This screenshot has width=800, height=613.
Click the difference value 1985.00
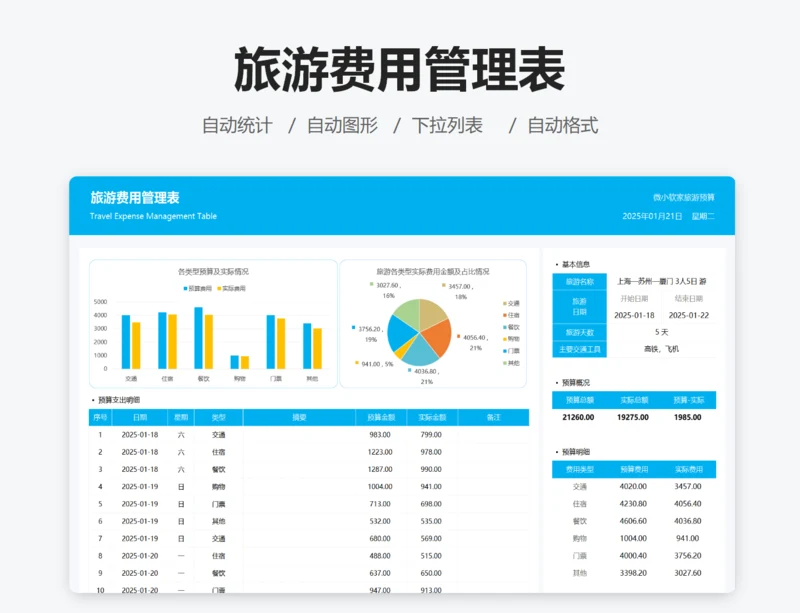click(x=687, y=417)
